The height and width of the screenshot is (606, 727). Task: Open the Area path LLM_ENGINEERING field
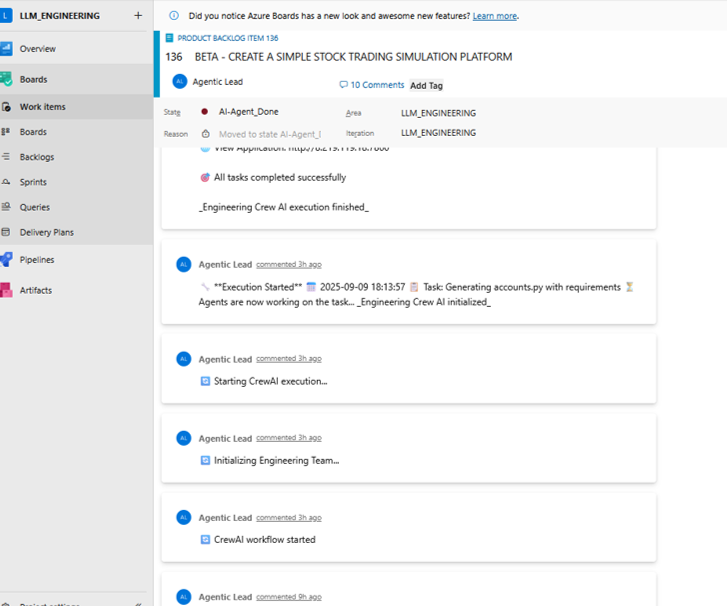[438, 113]
